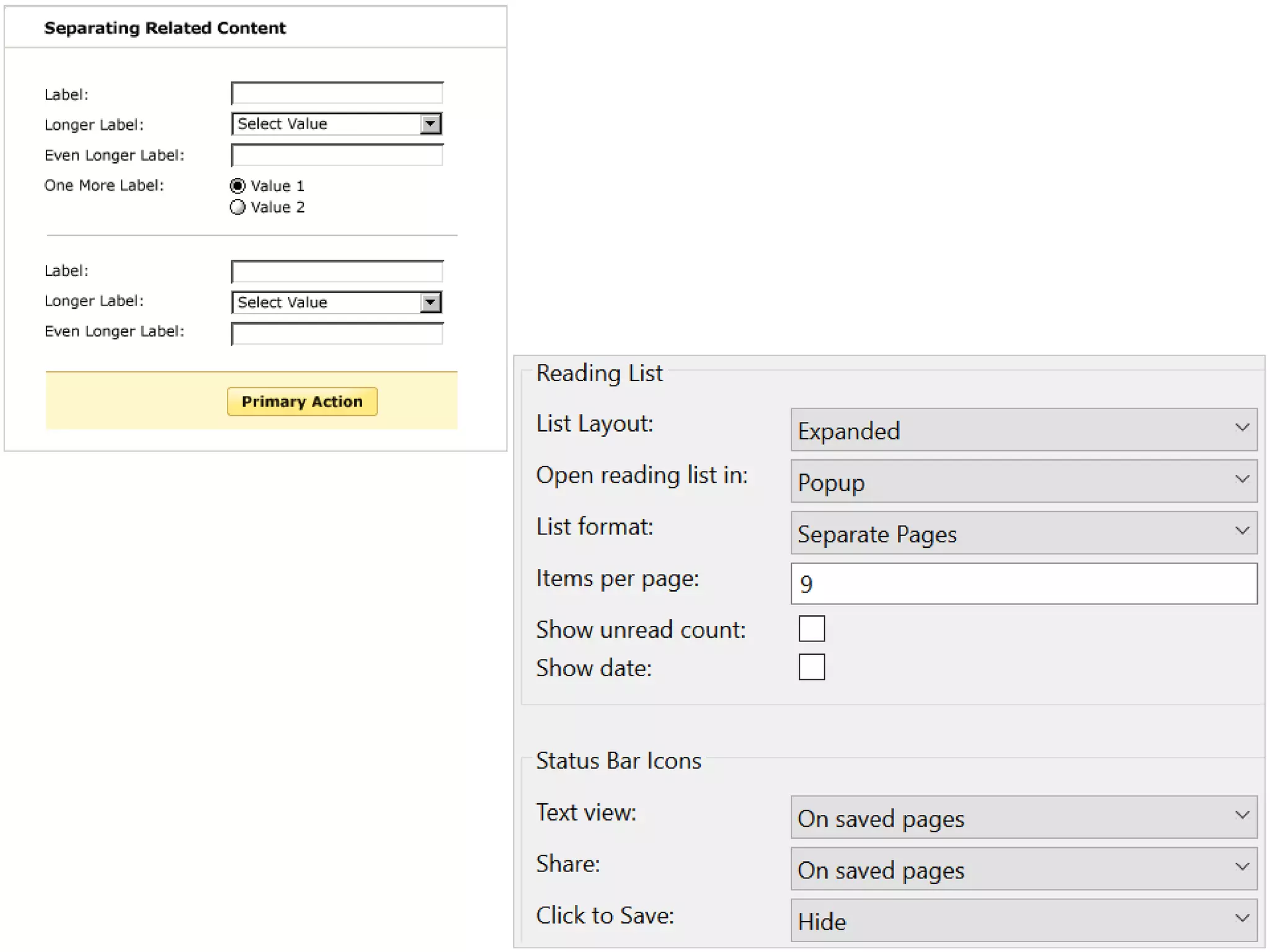Open the Click to Save dropdown
Image resolution: width=1270 pixels, height=952 pixels.
[x=1023, y=920]
